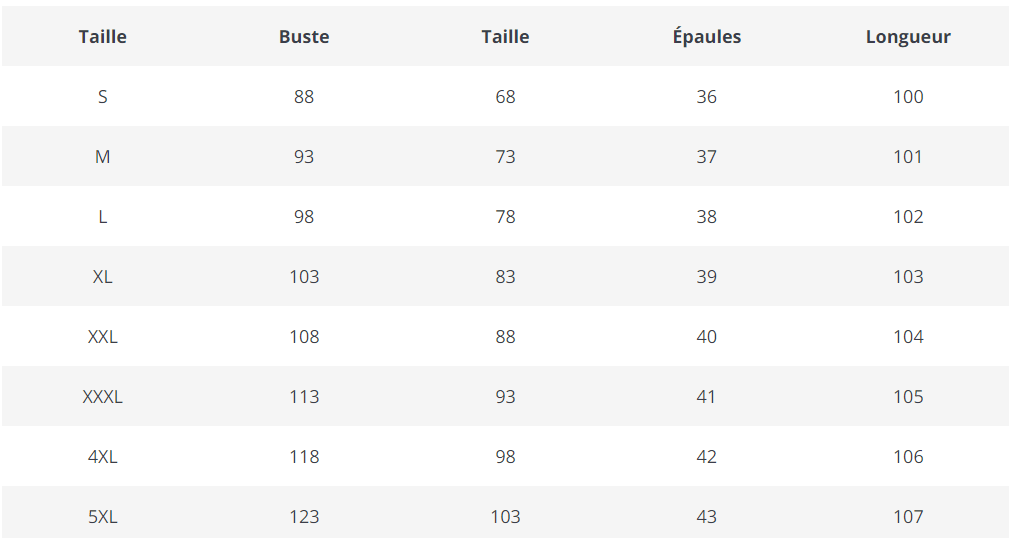Click Longueur value 100 in S row
The height and width of the screenshot is (538, 1035).
pyautogui.click(x=908, y=97)
